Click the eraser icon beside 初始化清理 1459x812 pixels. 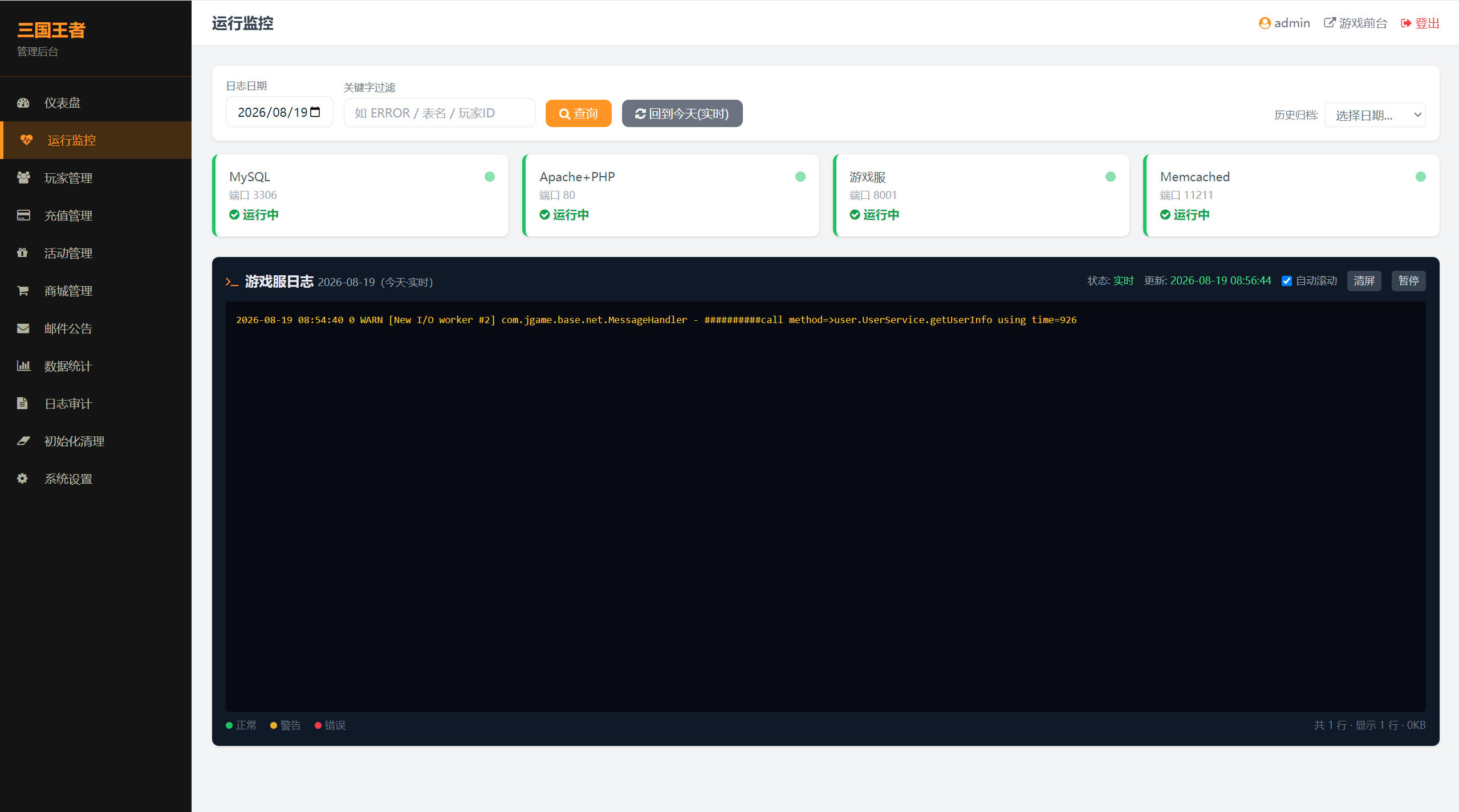(x=23, y=441)
